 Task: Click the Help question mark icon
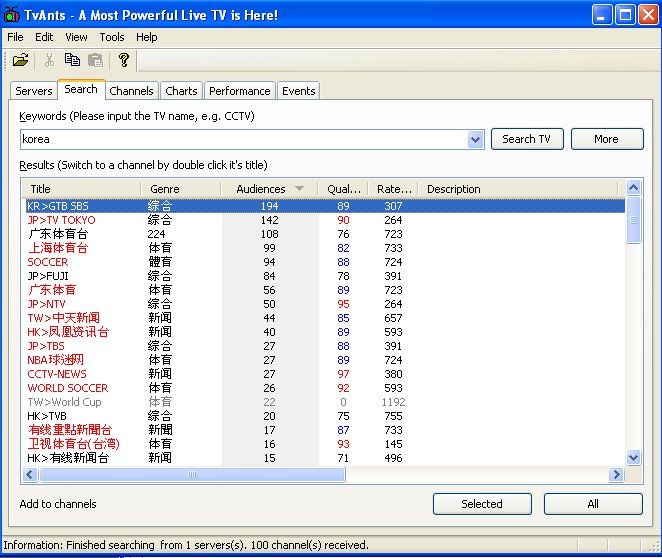click(x=124, y=60)
